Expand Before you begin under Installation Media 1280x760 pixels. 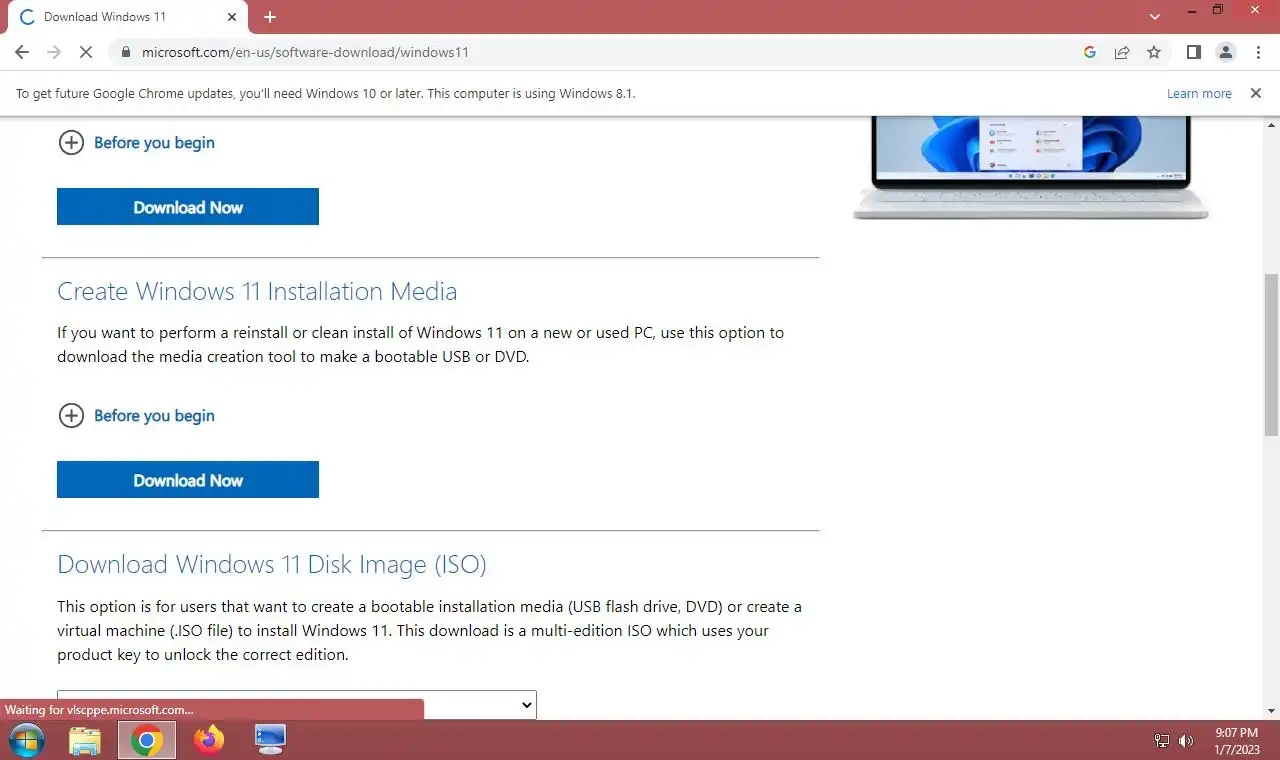pos(137,416)
